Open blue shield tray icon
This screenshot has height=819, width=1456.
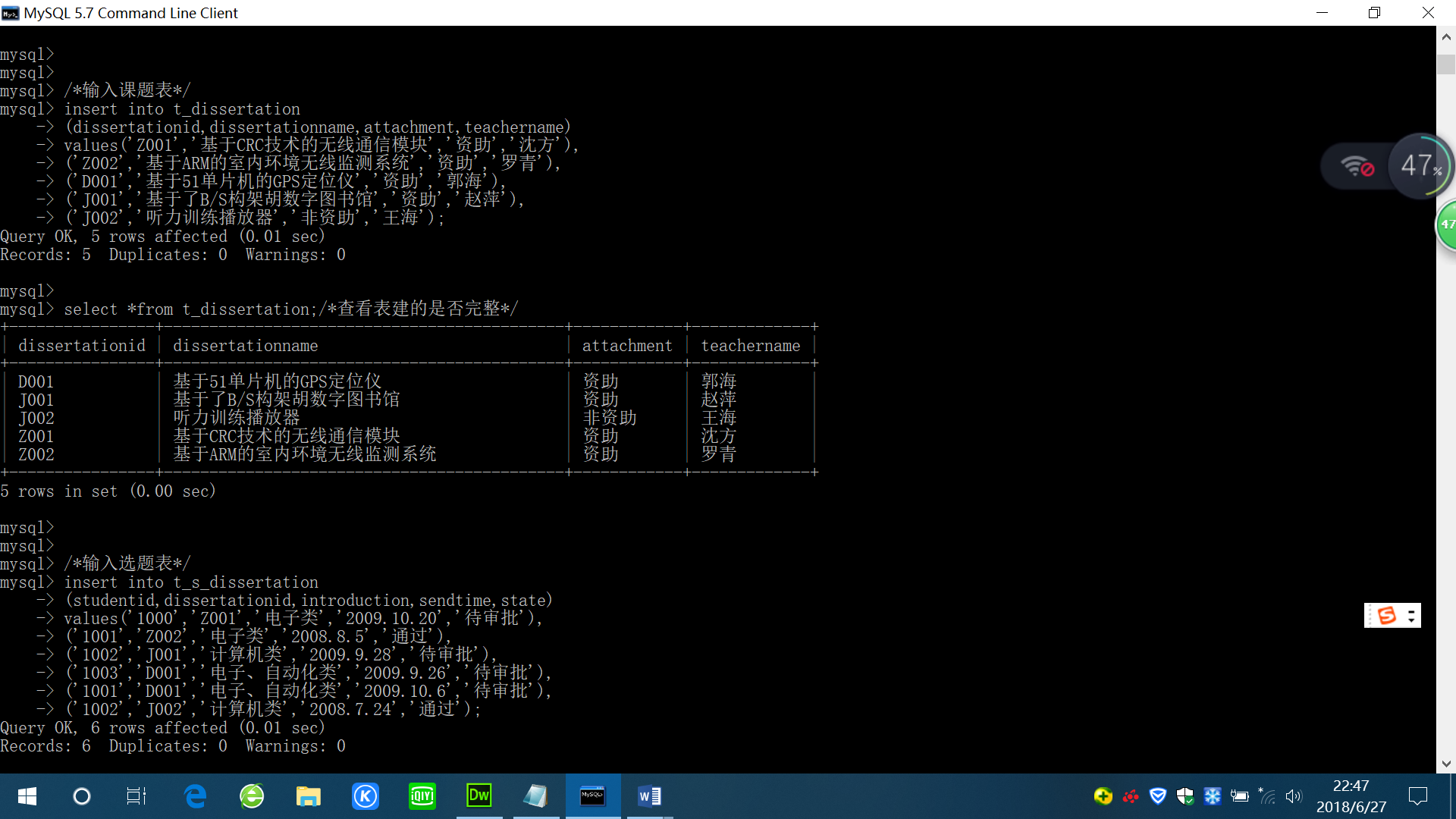click(1158, 796)
